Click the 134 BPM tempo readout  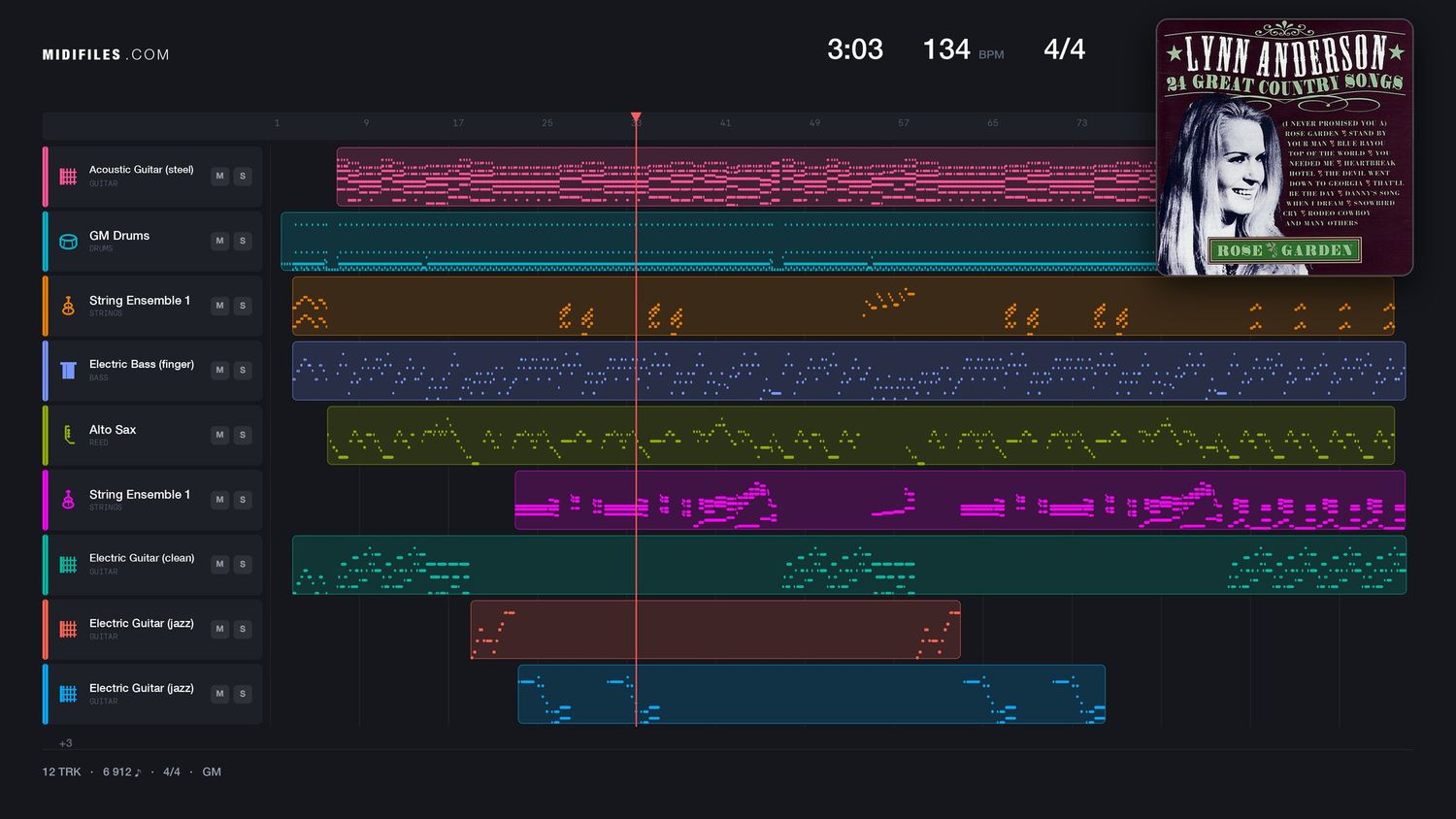[963, 49]
